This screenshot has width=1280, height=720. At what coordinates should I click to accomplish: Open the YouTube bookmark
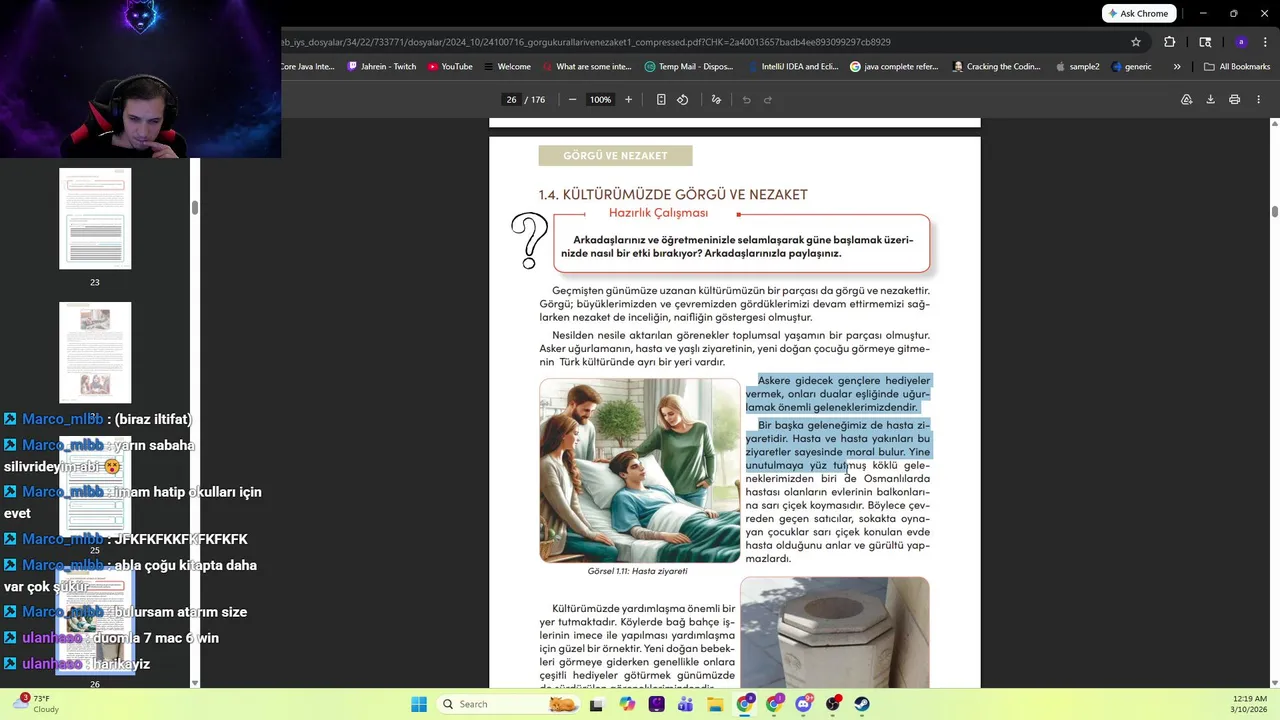point(450,67)
